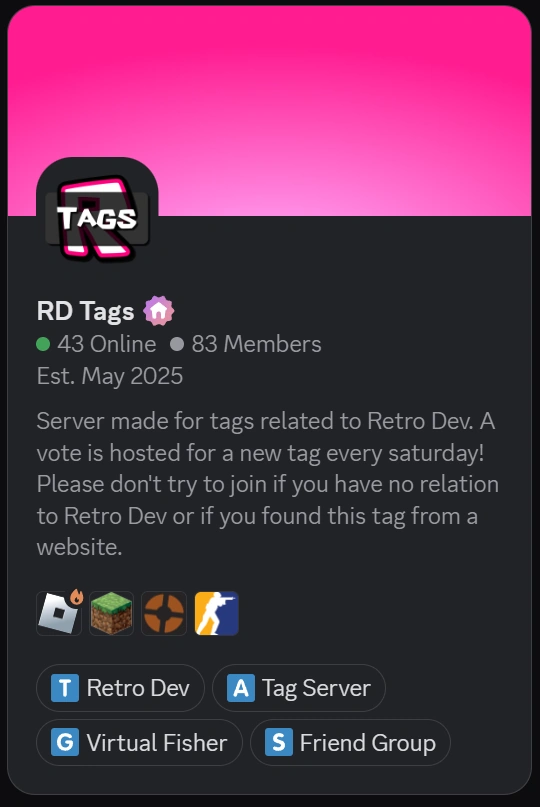The height and width of the screenshot is (807, 540).
Task: Click the flame badge on the Roblox icon
Action: [77, 597]
